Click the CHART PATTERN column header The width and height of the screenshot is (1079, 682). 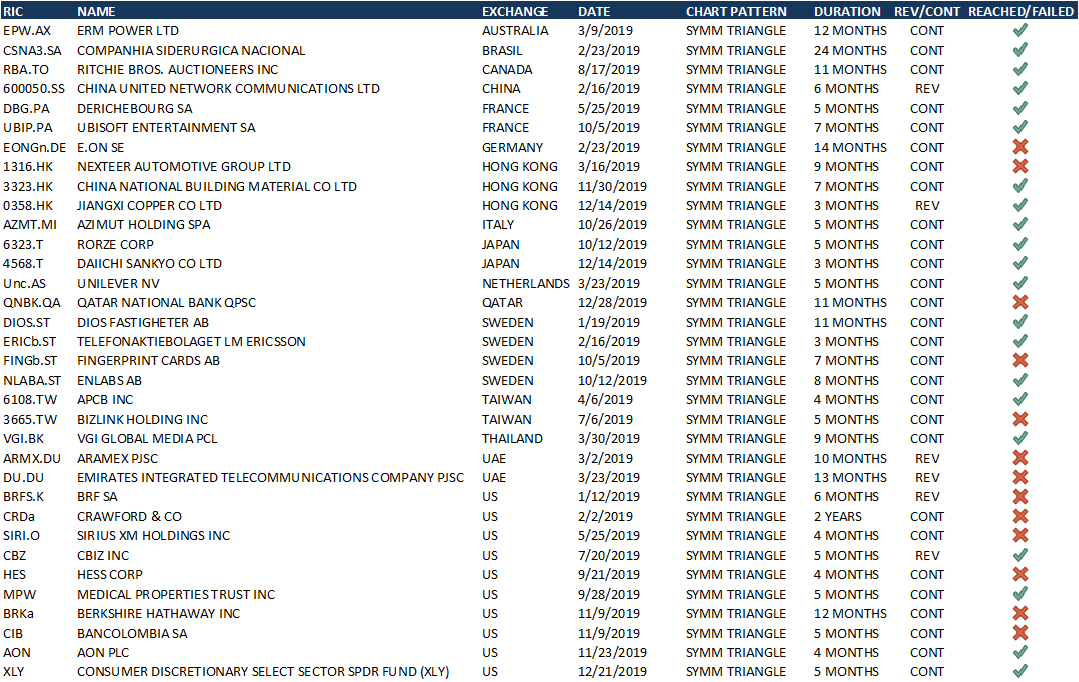pos(736,11)
